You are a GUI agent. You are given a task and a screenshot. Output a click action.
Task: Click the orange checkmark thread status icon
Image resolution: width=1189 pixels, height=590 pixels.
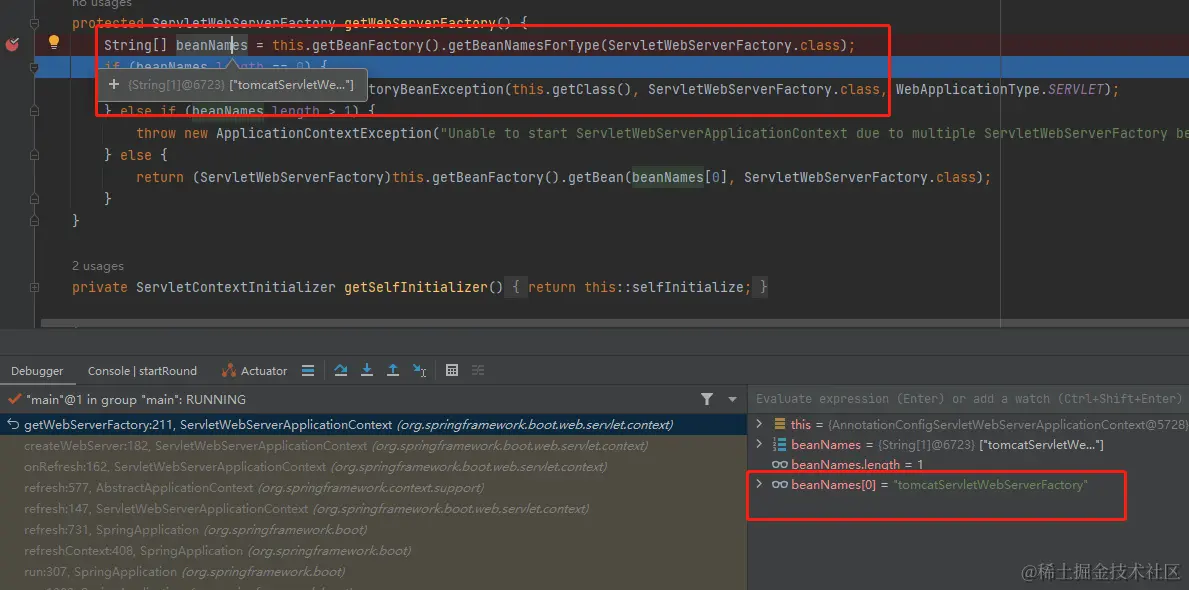[14, 399]
